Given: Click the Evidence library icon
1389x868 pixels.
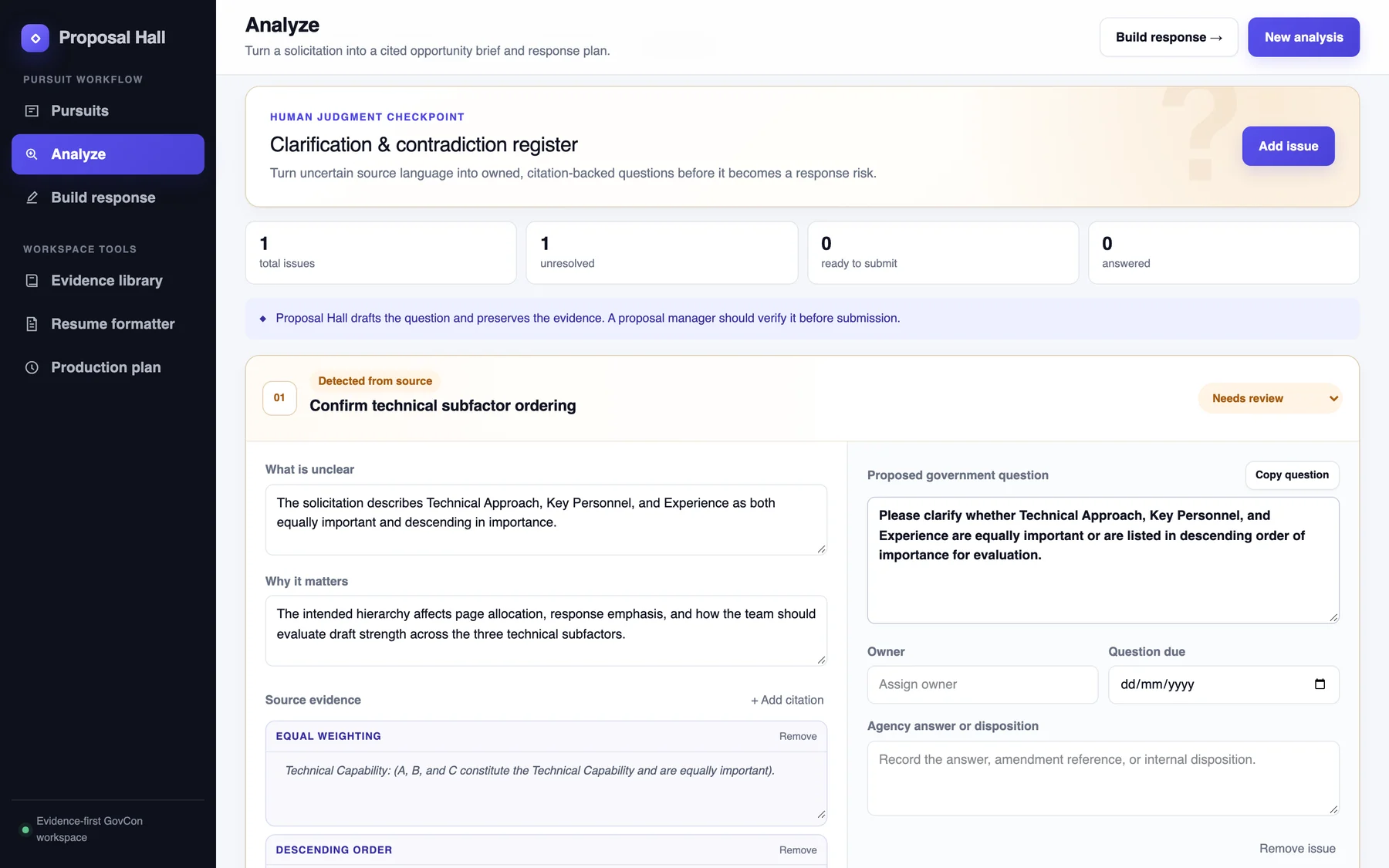Looking at the screenshot, I should (32, 281).
